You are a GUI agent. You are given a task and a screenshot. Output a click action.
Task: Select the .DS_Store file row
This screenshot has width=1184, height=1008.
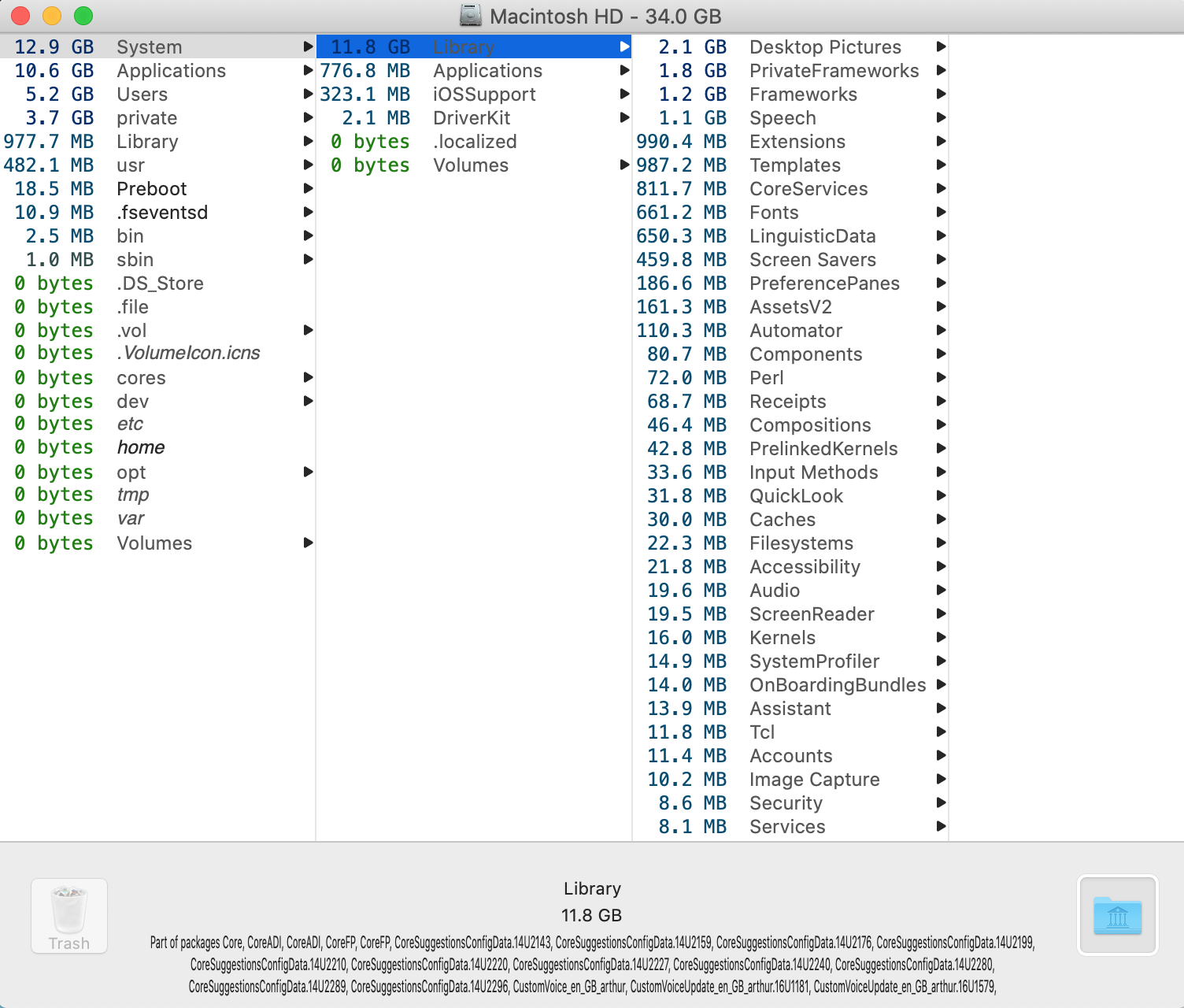point(157,283)
